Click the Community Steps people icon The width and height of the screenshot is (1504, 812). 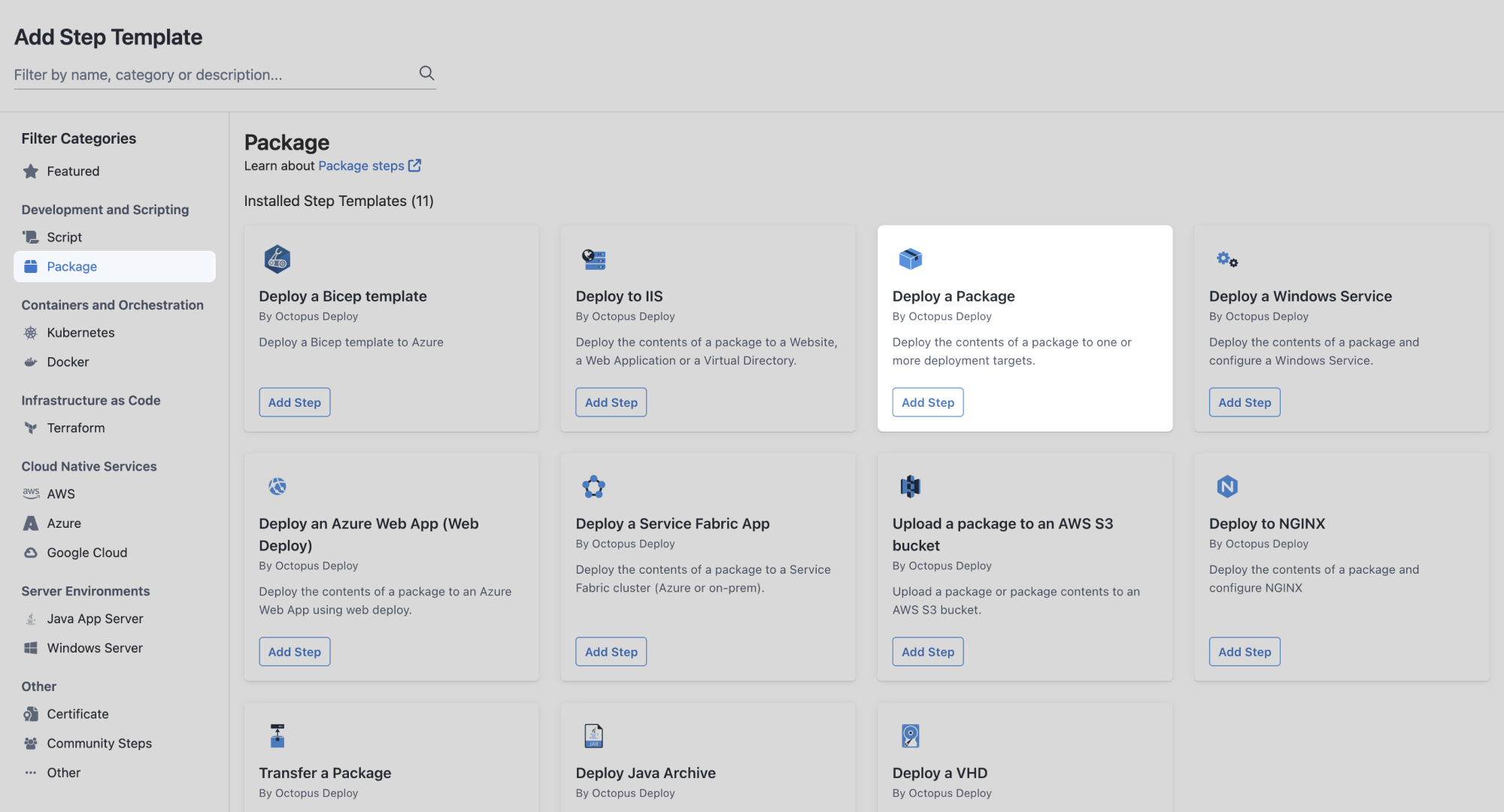tap(31, 744)
